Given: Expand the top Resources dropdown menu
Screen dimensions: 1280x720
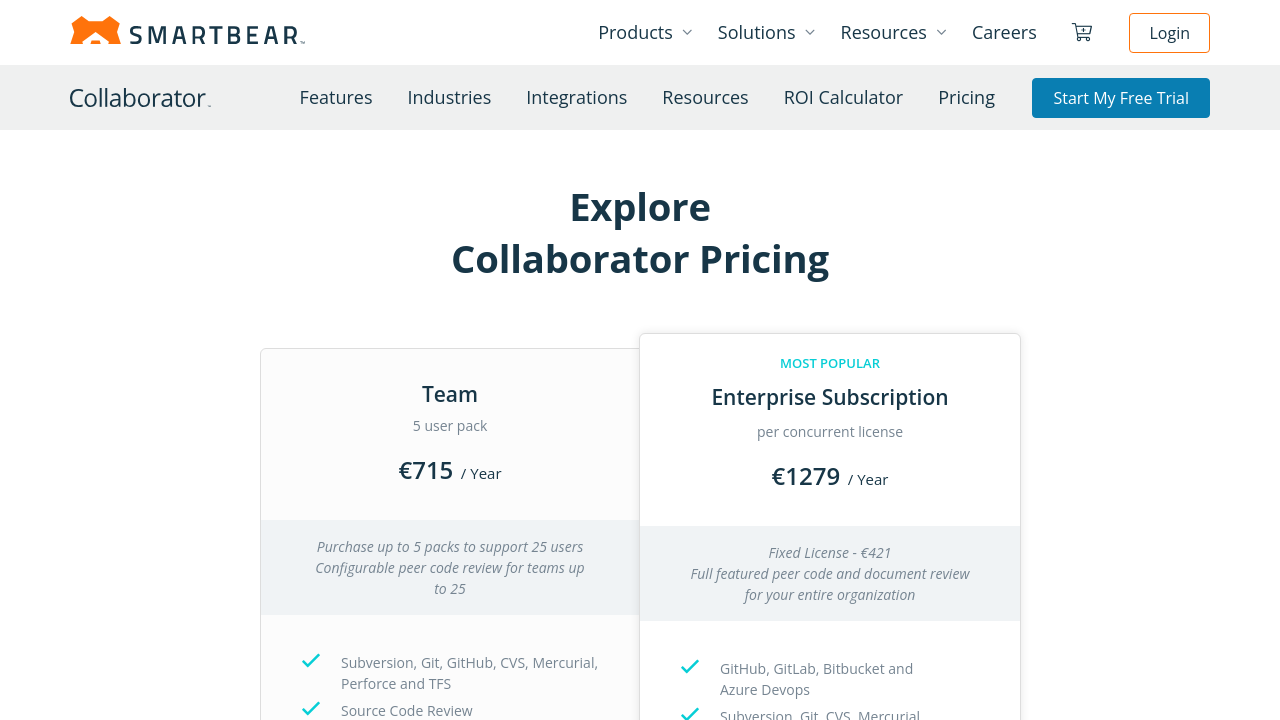Looking at the screenshot, I should [893, 32].
